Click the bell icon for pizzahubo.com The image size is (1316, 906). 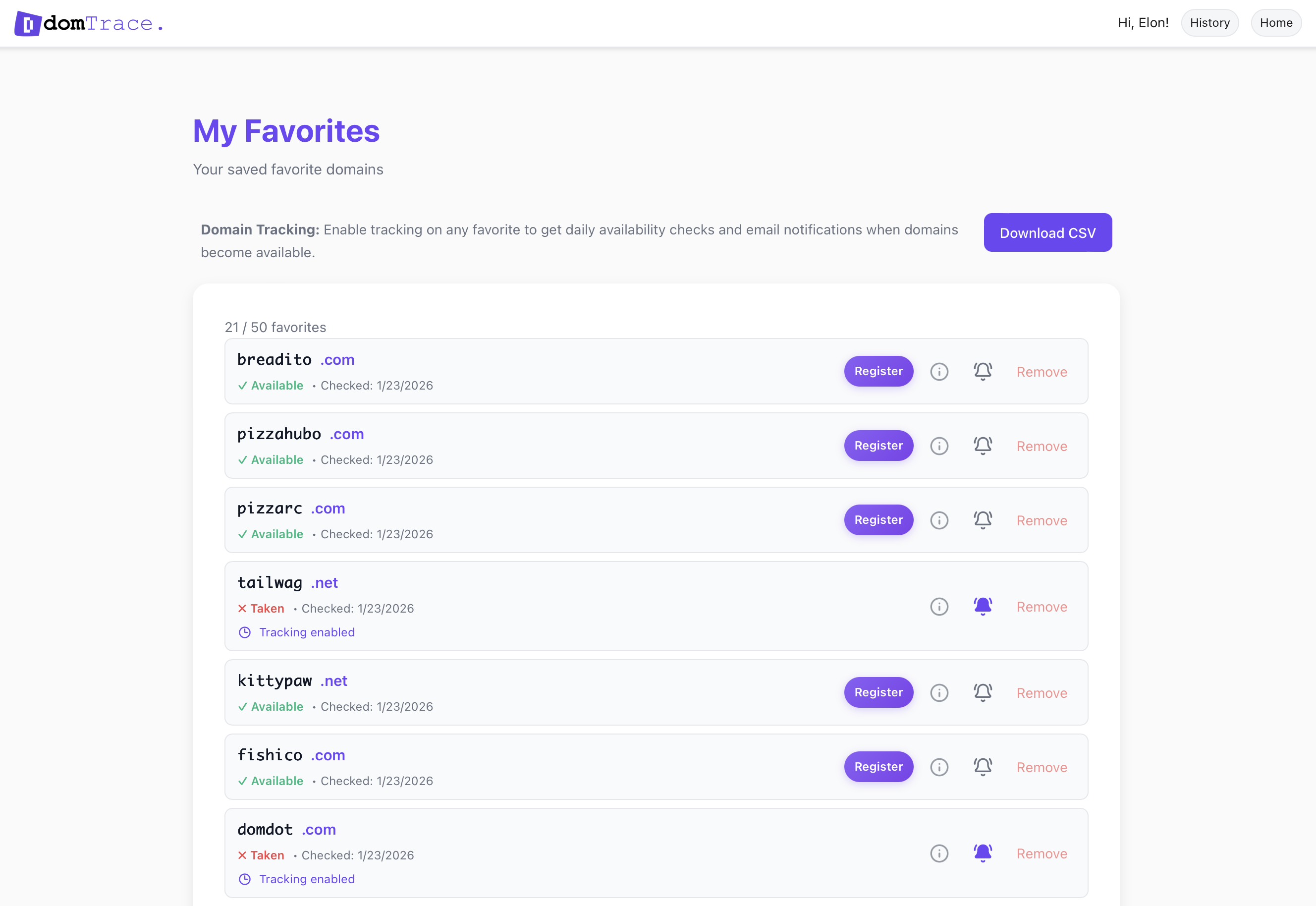[983, 446]
